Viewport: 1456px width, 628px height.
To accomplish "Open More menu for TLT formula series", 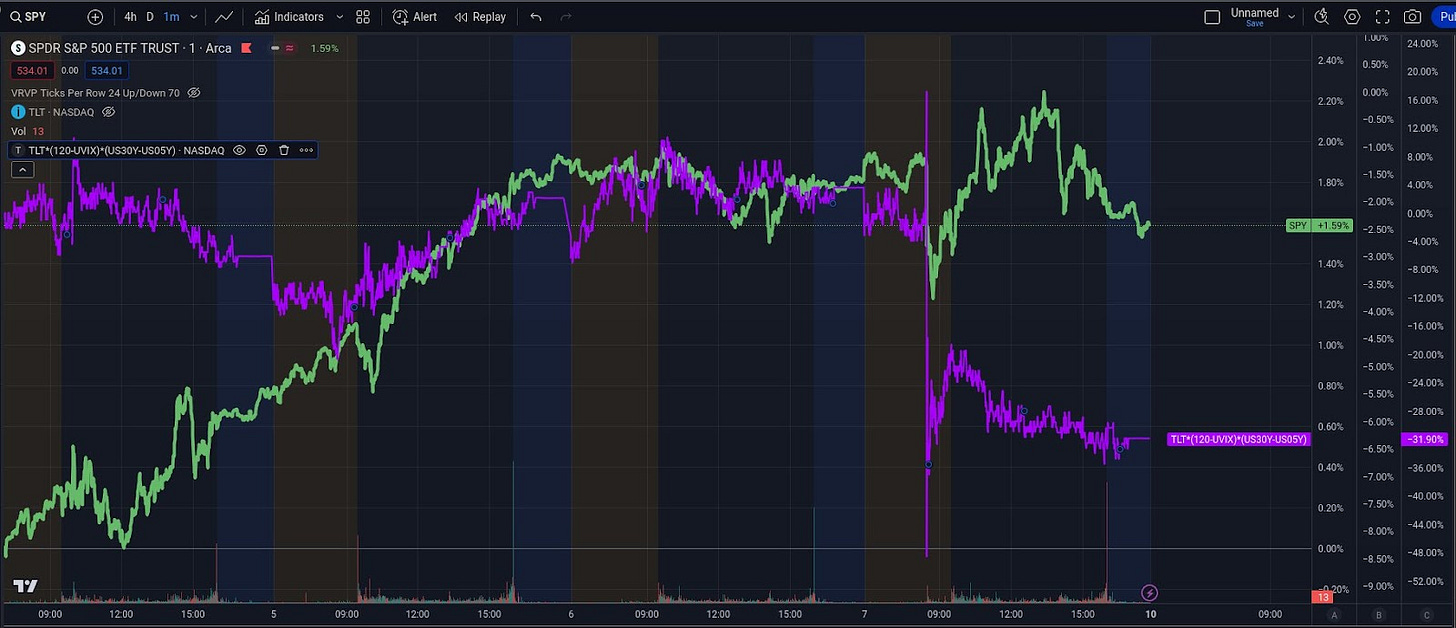I will click(x=306, y=150).
